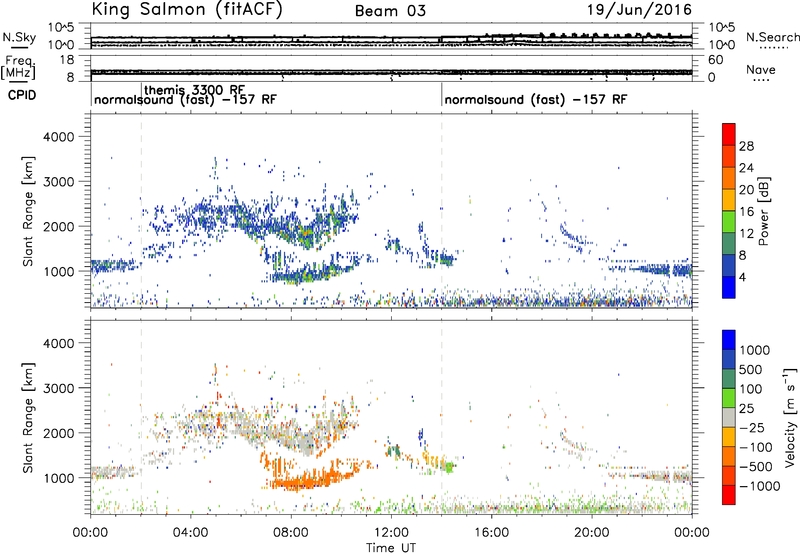Click the 'Power [dB]' colorbar title
This screenshot has height=554, width=800.
763,211
